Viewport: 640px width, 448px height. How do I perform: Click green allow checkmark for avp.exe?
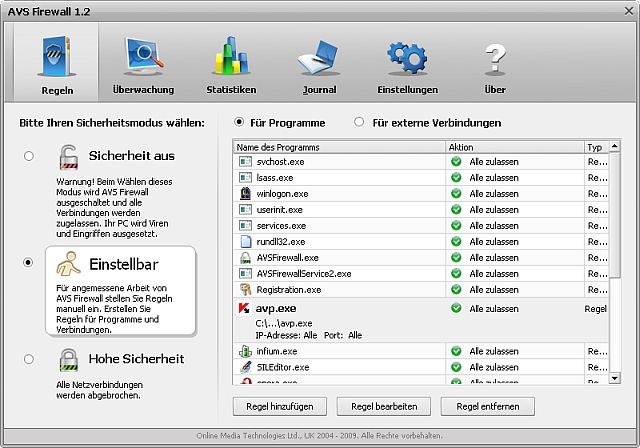click(x=456, y=308)
